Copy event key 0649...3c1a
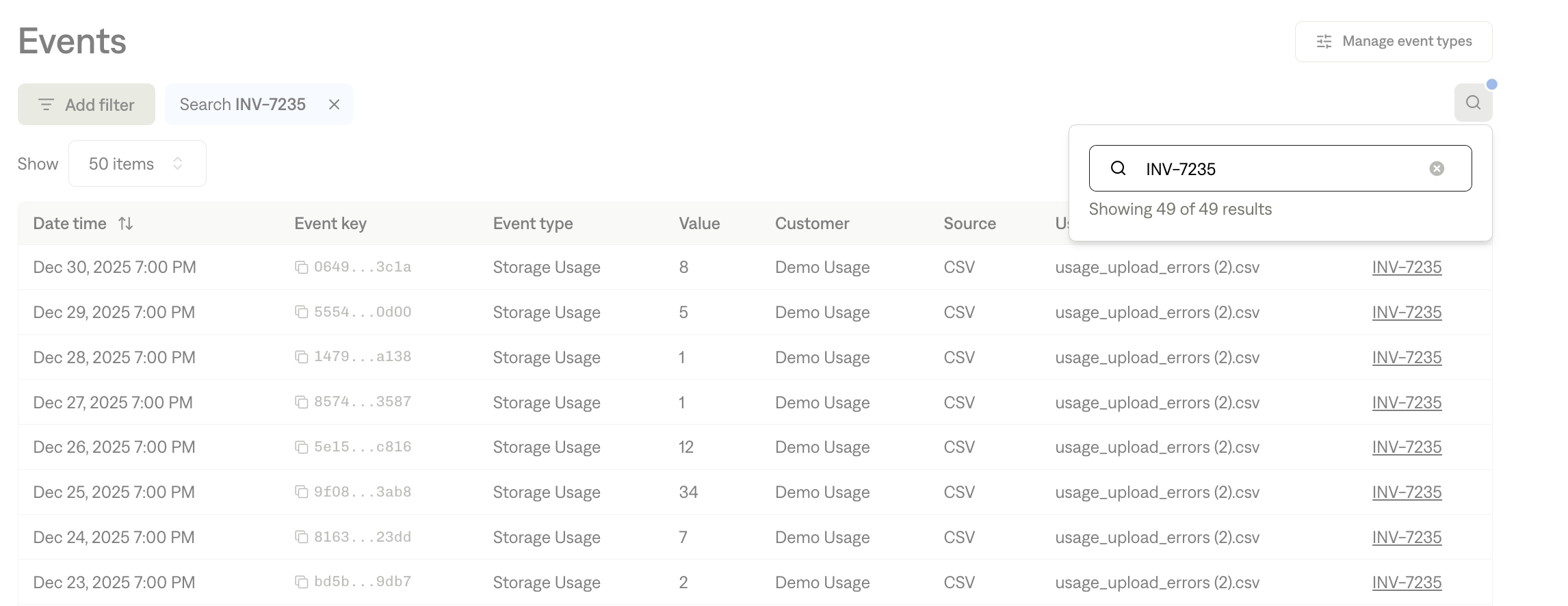The height and width of the screenshot is (606, 1568). click(301, 267)
